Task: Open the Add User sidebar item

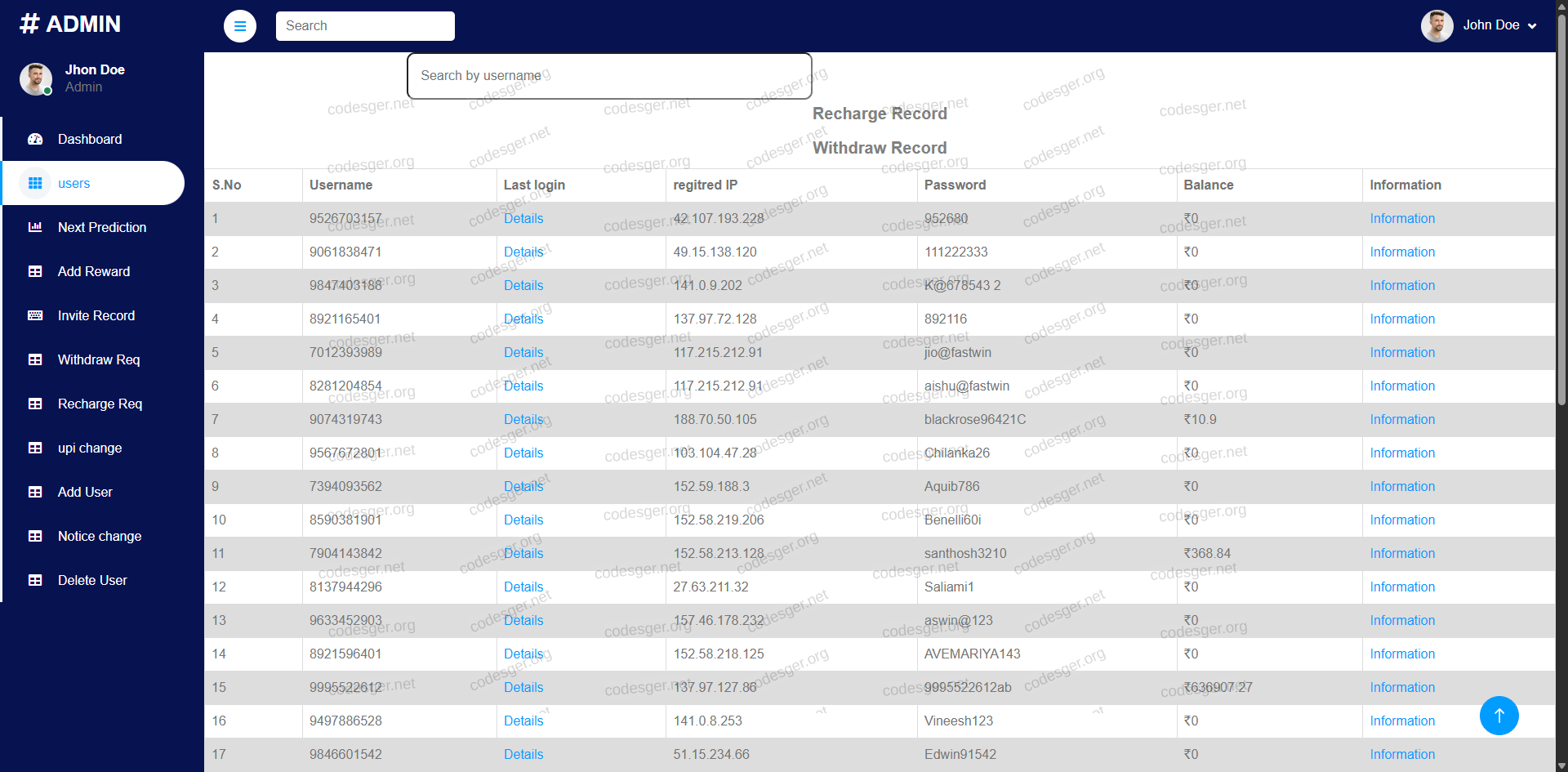Action: [85, 492]
